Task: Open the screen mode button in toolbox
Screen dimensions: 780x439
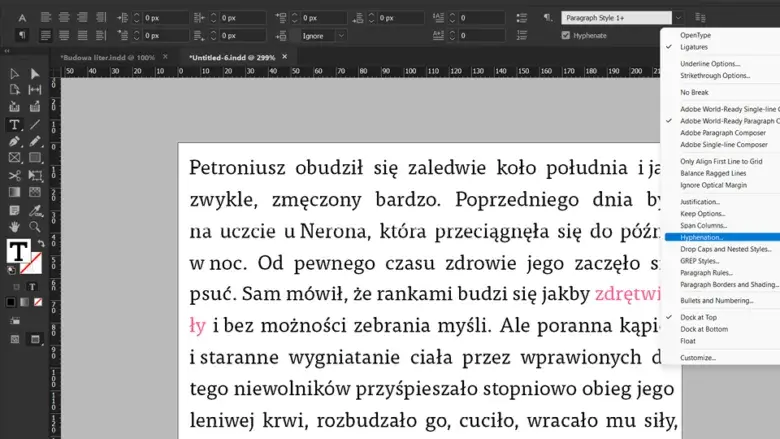Action: click(35, 339)
